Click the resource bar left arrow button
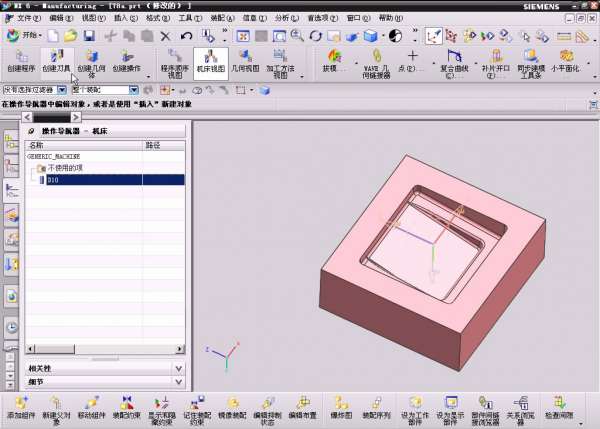 (27, 117)
